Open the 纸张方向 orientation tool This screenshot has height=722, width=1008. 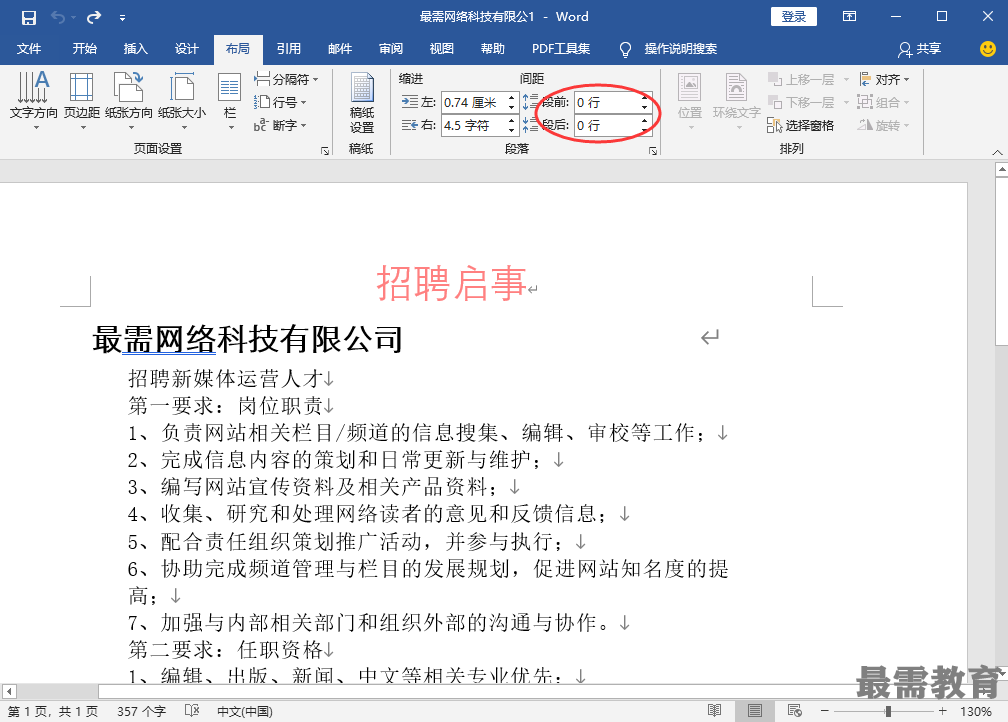[x=129, y=100]
